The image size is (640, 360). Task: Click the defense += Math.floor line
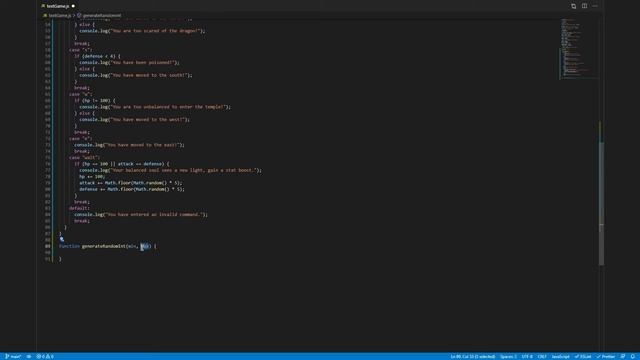[132, 189]
